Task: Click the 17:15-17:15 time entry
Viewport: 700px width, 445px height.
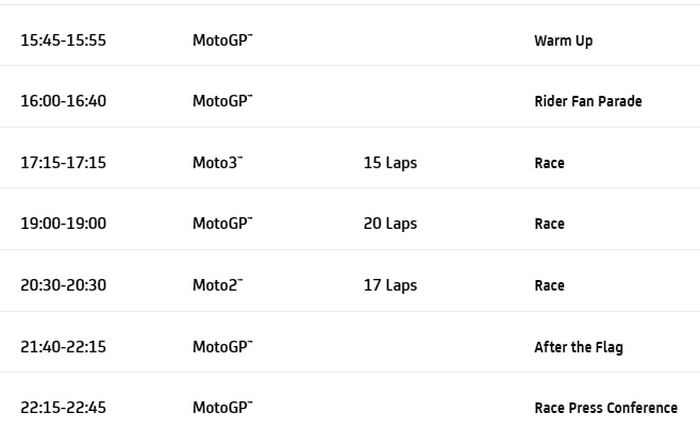Action: 63,163
